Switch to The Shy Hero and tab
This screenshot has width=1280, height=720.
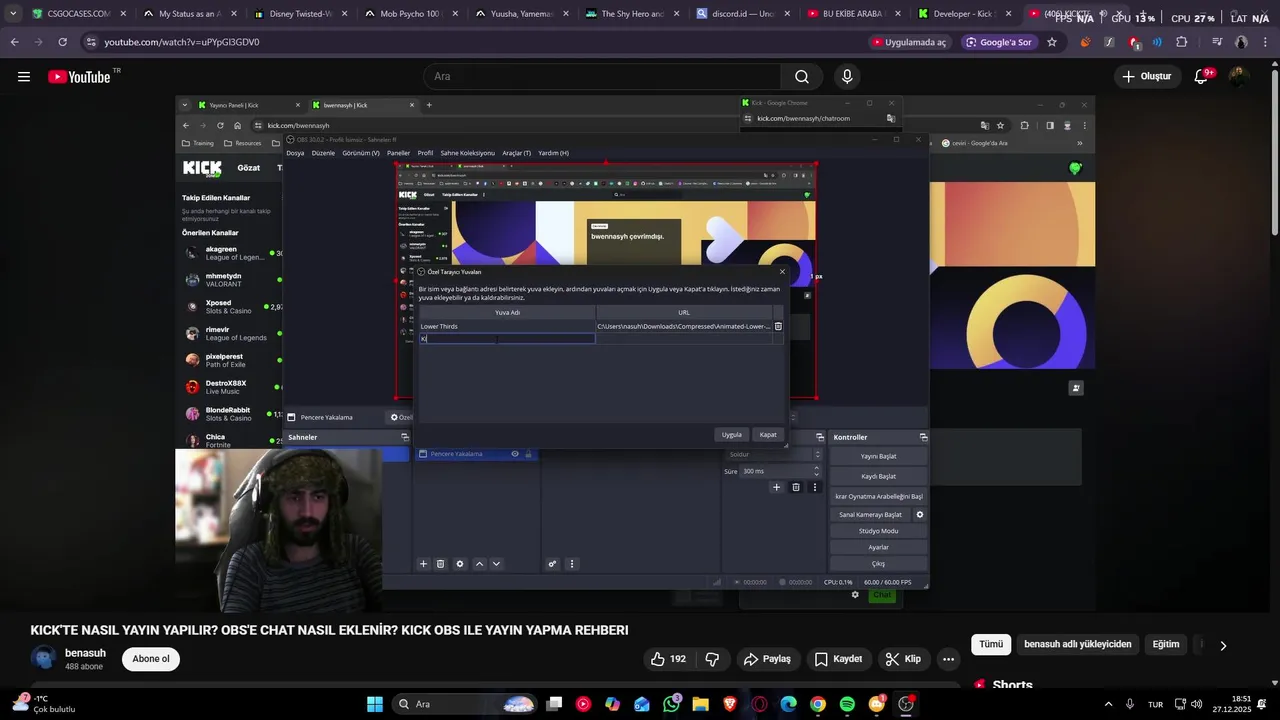tap(630, 14)
